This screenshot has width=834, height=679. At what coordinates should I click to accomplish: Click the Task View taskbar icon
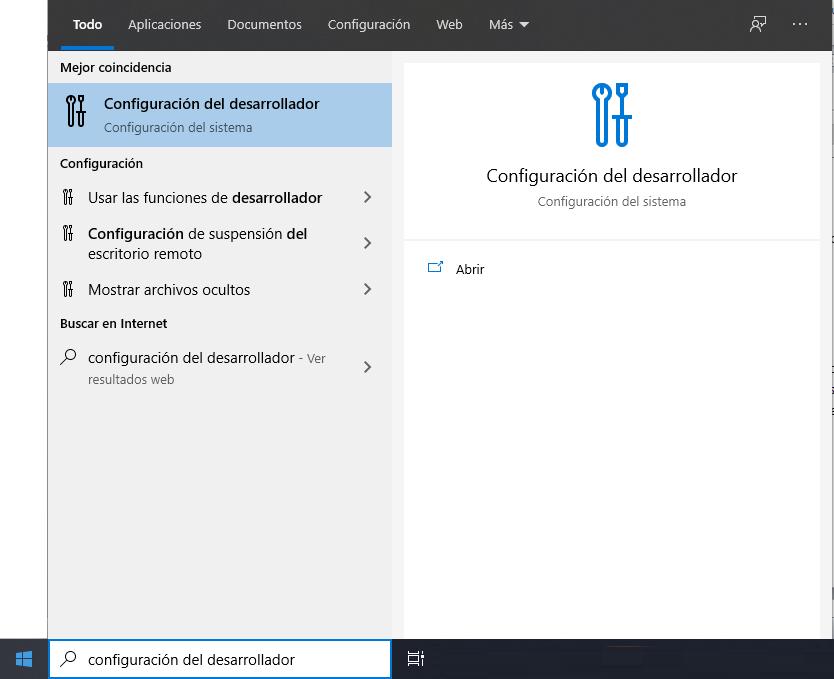(x=415, y=659)
